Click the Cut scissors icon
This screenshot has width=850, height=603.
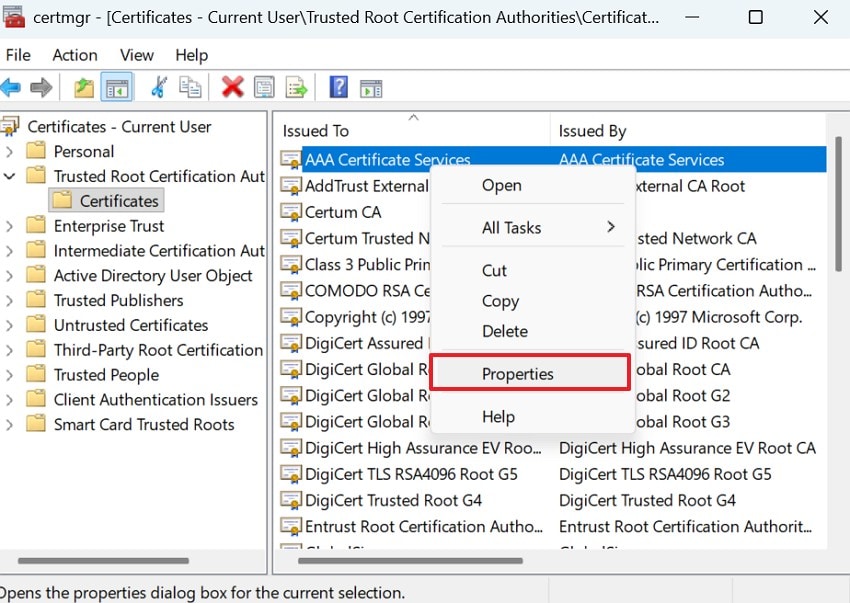[158, 87]
